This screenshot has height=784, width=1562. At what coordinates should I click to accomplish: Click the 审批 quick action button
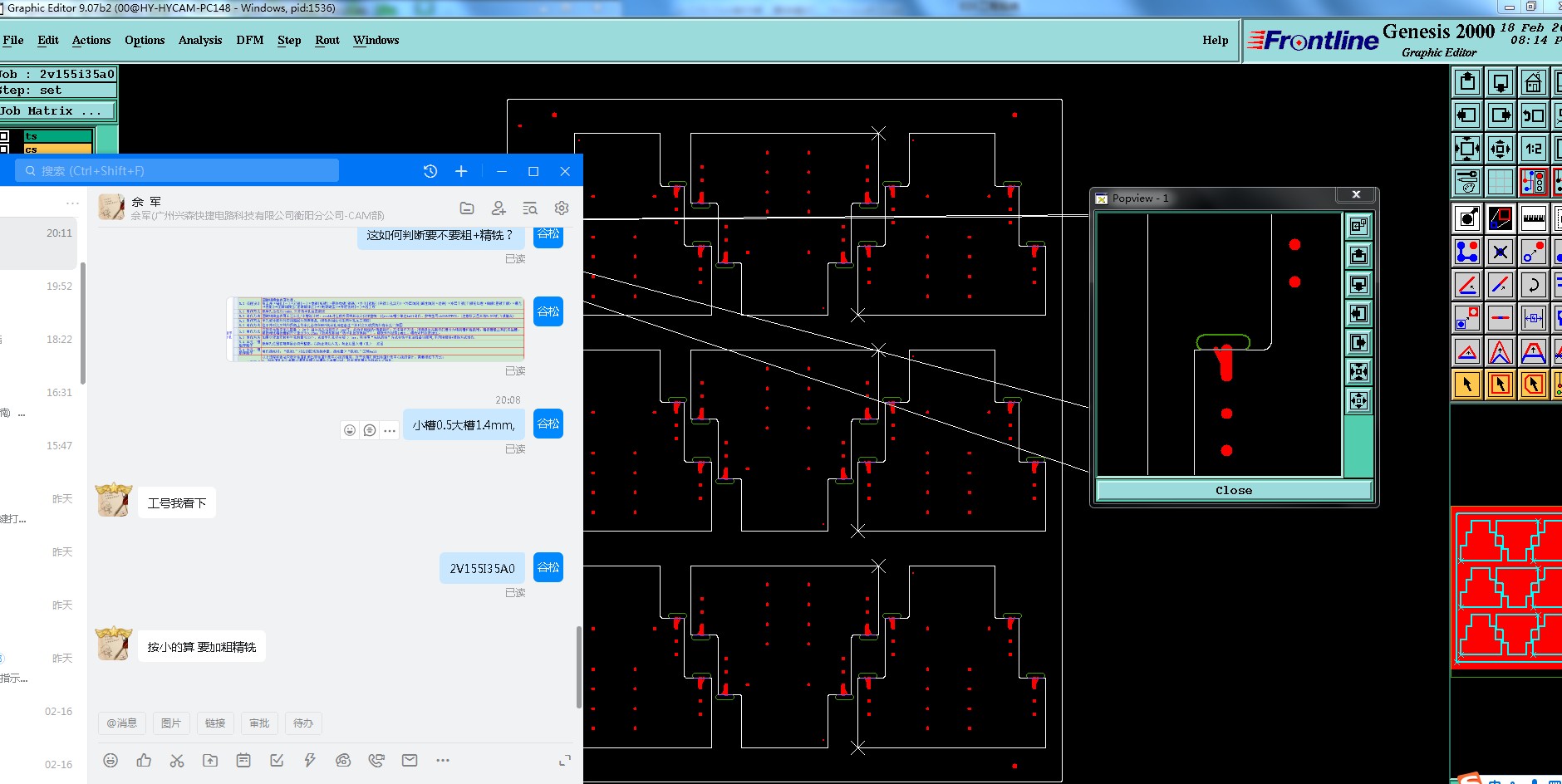click(259, 723)
